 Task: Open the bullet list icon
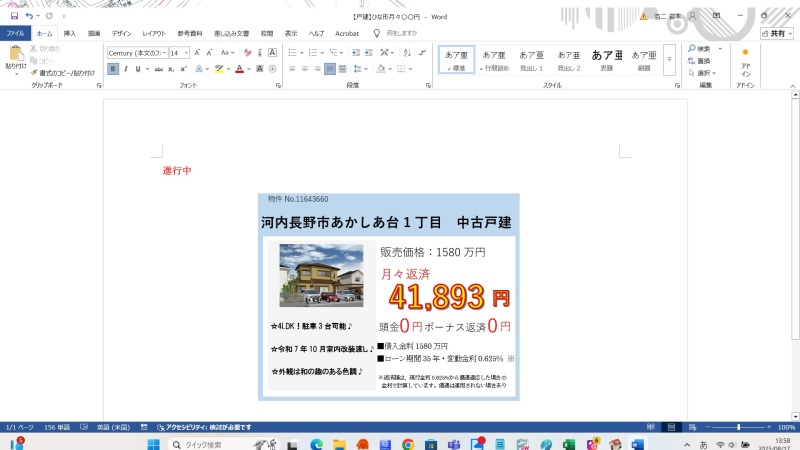point(293,52)
